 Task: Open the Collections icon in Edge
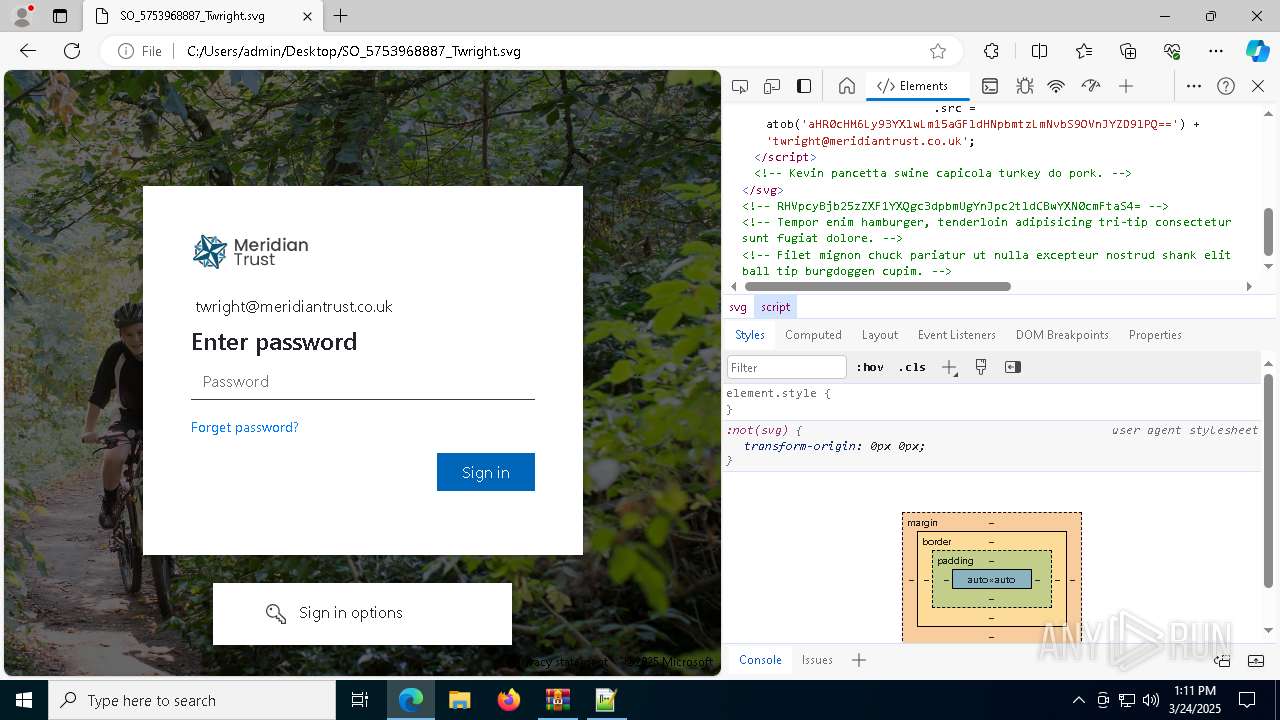tap(1128, 51)
